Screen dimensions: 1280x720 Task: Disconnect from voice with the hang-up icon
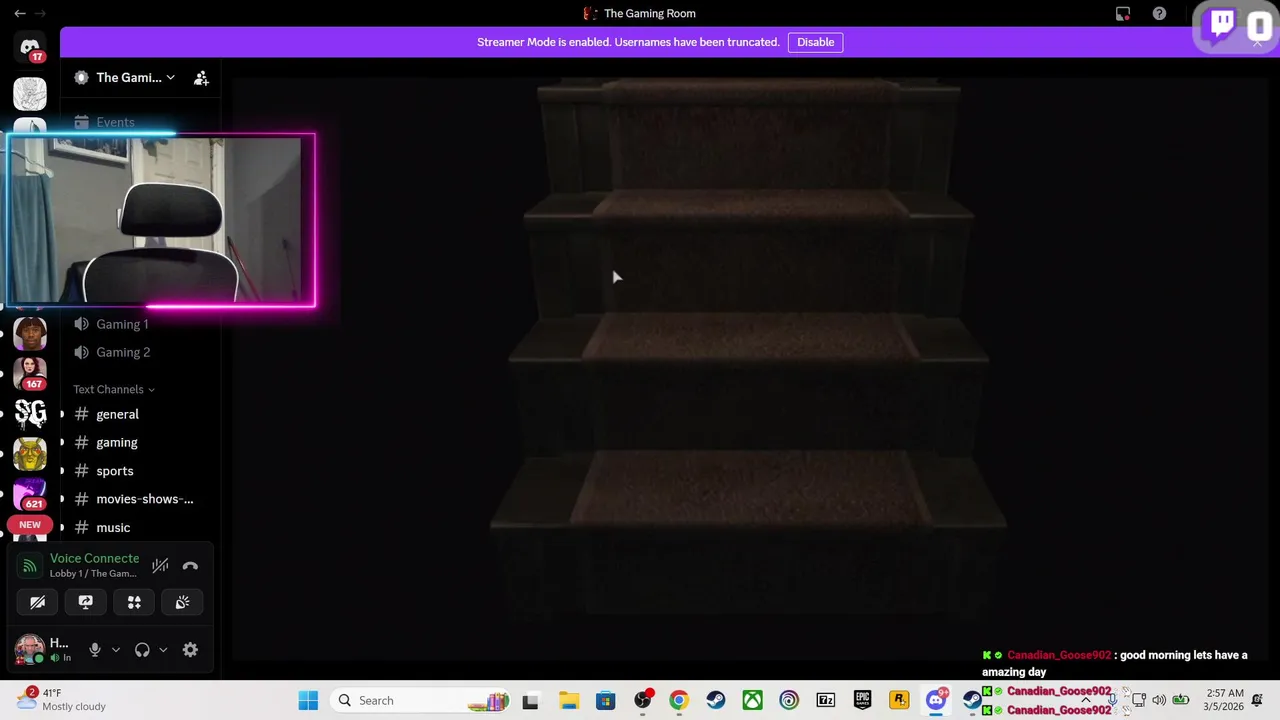point(190,566)
